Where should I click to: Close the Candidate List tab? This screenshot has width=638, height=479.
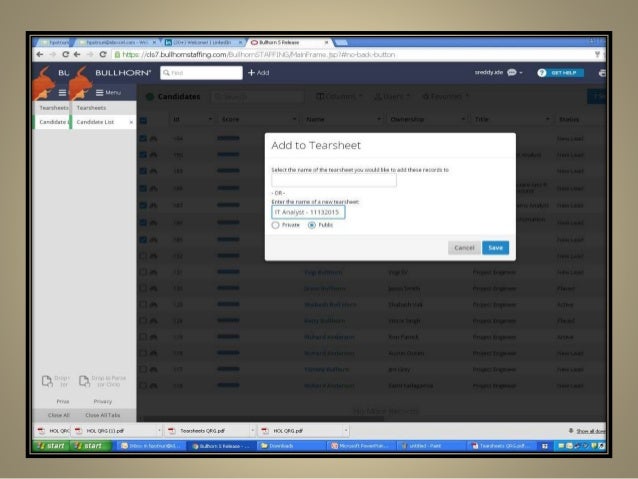tap(131, 122)
